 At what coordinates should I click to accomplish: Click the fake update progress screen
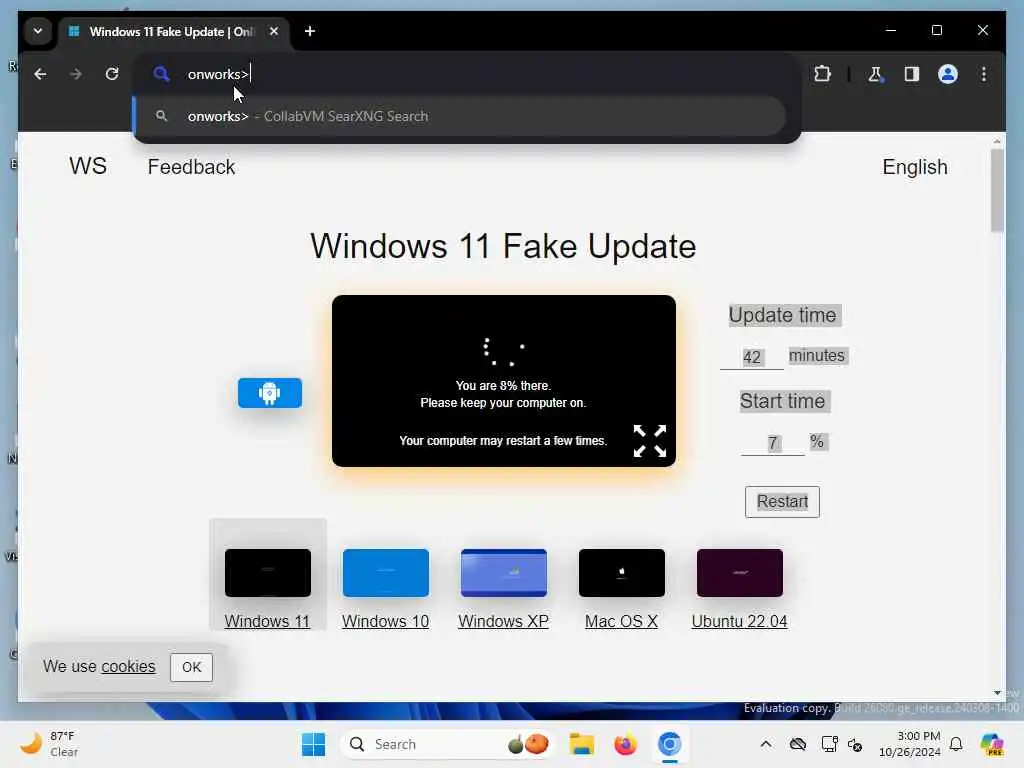[504, 381]
